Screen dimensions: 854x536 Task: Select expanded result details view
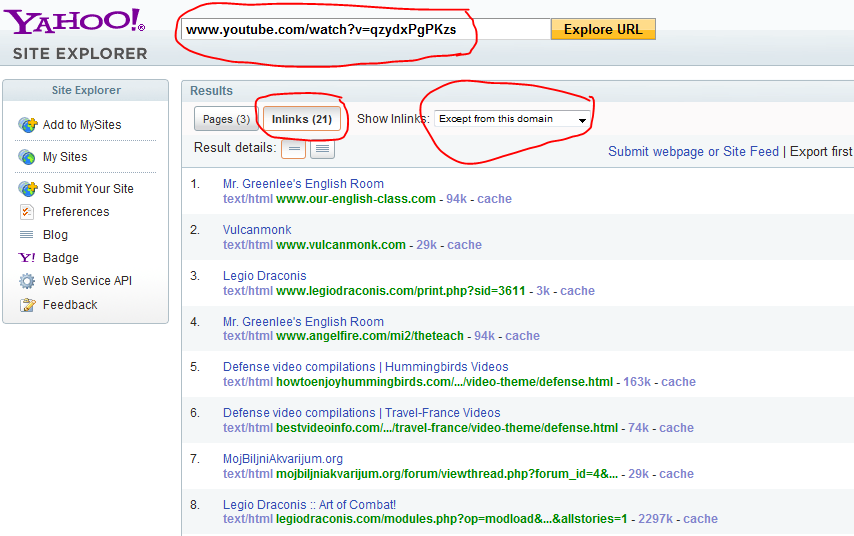coord(322,149)
